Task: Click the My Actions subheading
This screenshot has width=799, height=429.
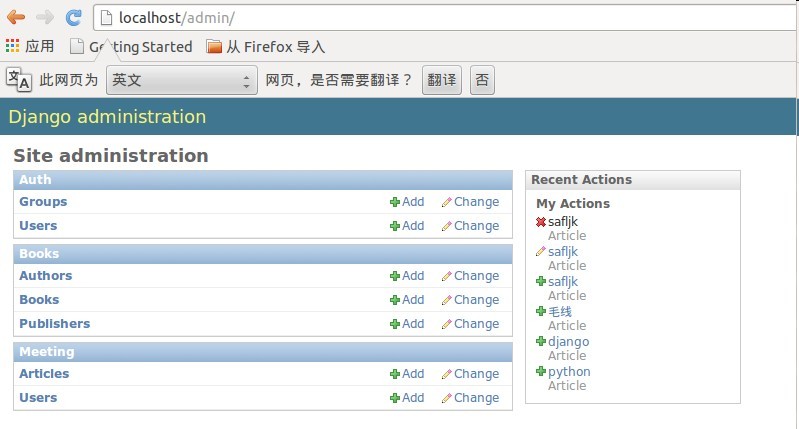Action: pos(573,204)
